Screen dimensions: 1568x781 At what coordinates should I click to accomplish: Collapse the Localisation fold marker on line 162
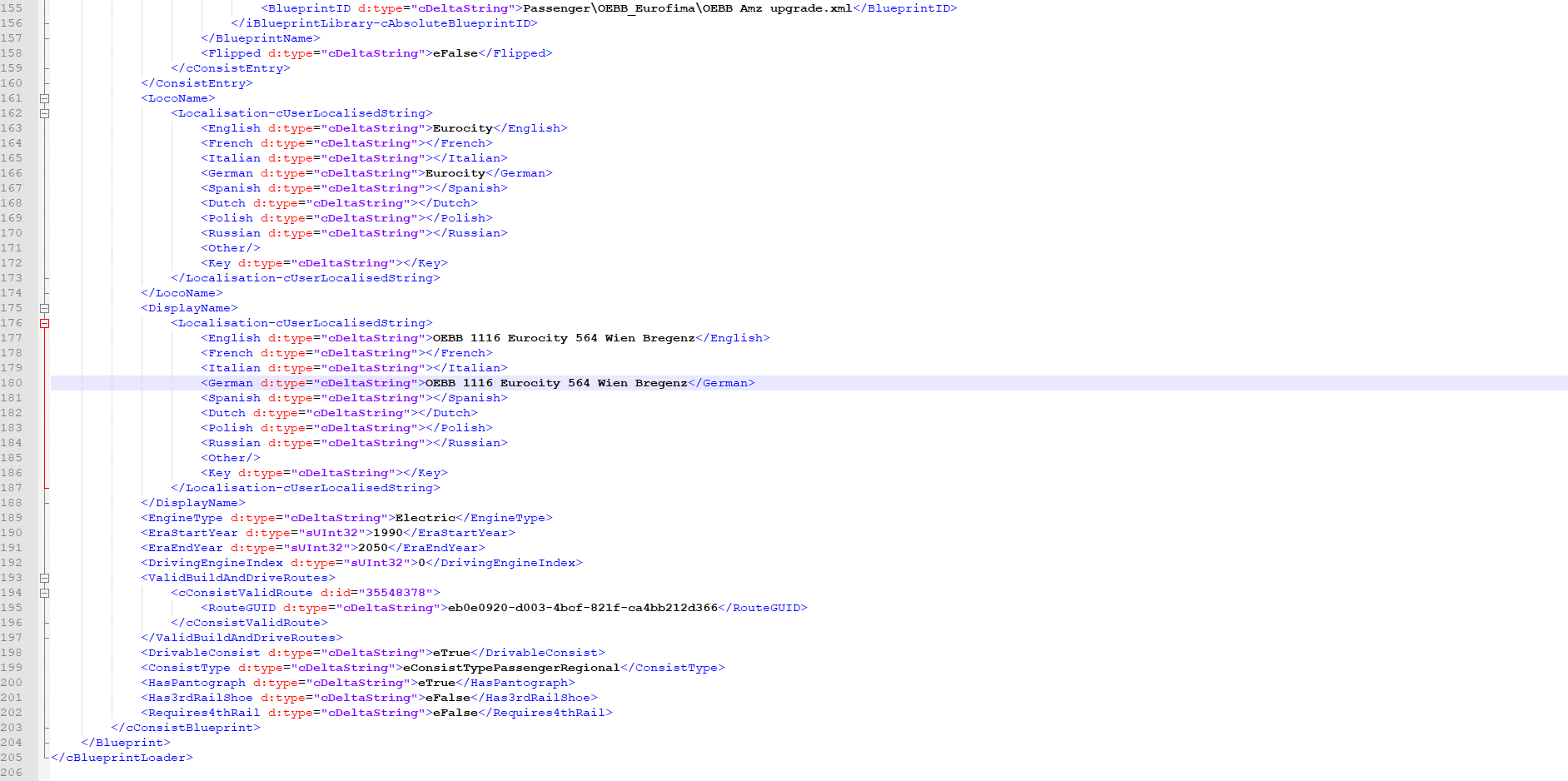click(45, 113)
